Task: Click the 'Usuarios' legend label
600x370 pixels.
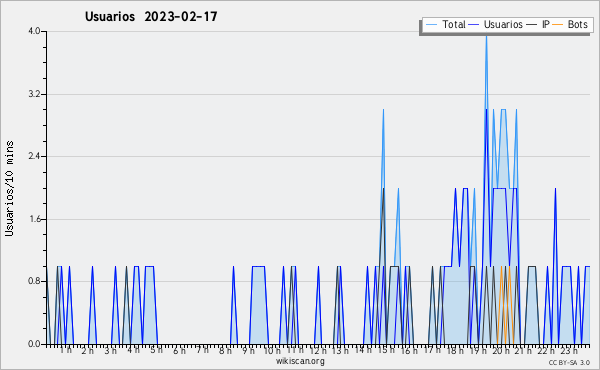Action: (503, 24)
